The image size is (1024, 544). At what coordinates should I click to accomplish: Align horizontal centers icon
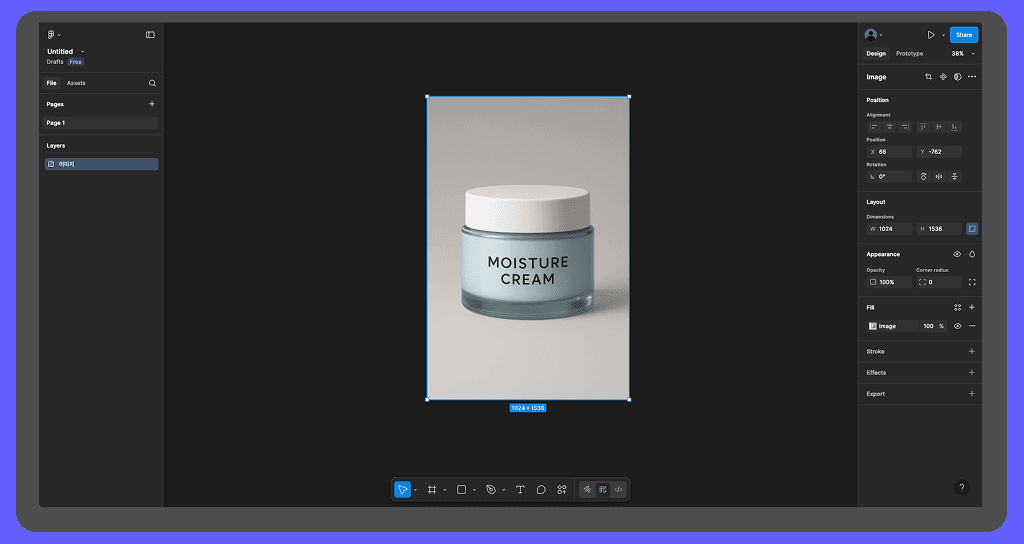point(889,127)
